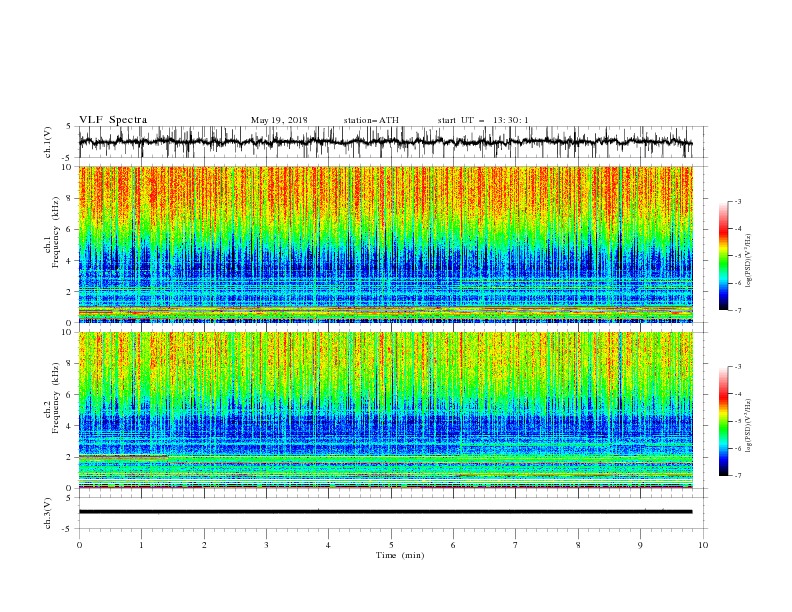Click the '8' frequency tick of ch.1 spectrogram
The width and height of the screenshot is (792, 612).
(x=70, y=198)
